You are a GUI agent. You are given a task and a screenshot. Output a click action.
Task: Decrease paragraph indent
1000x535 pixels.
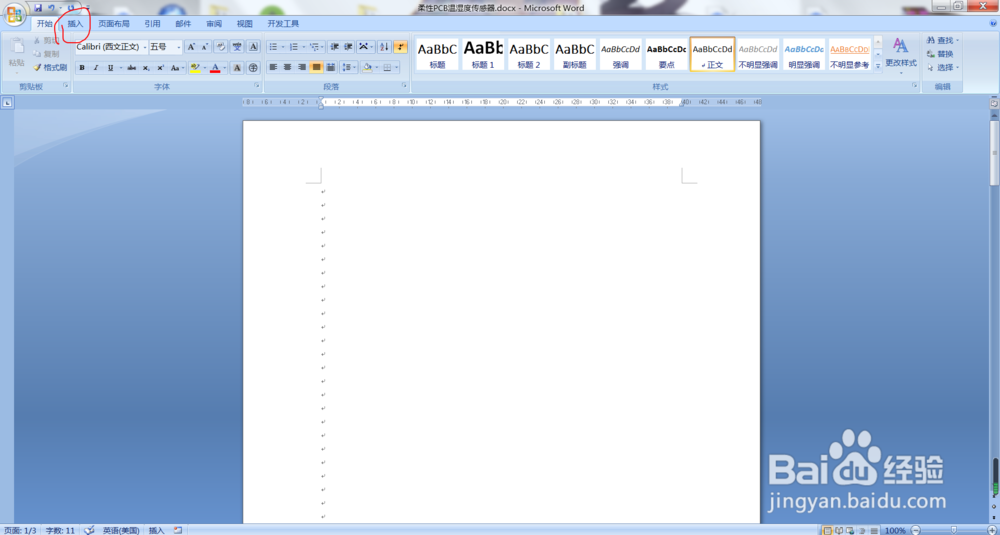(x=334, y=47)
